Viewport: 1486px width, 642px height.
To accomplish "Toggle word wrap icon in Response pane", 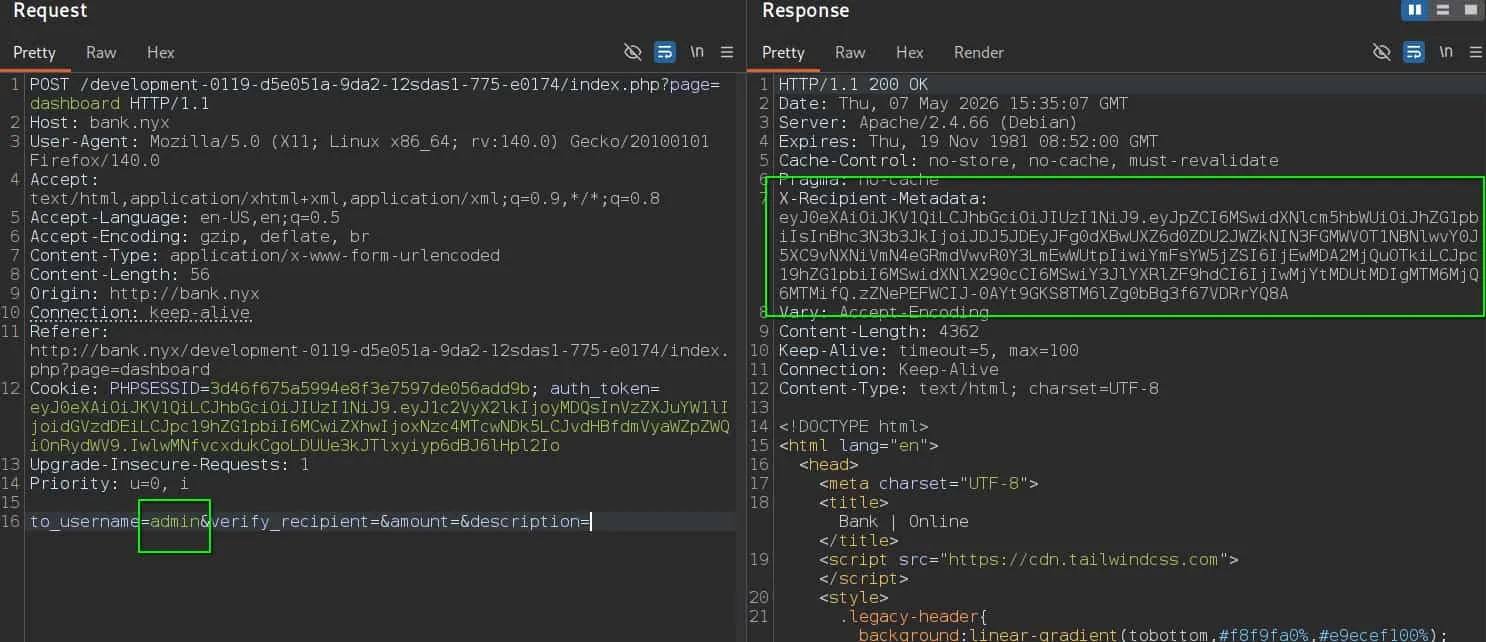I will (1413, 52).
